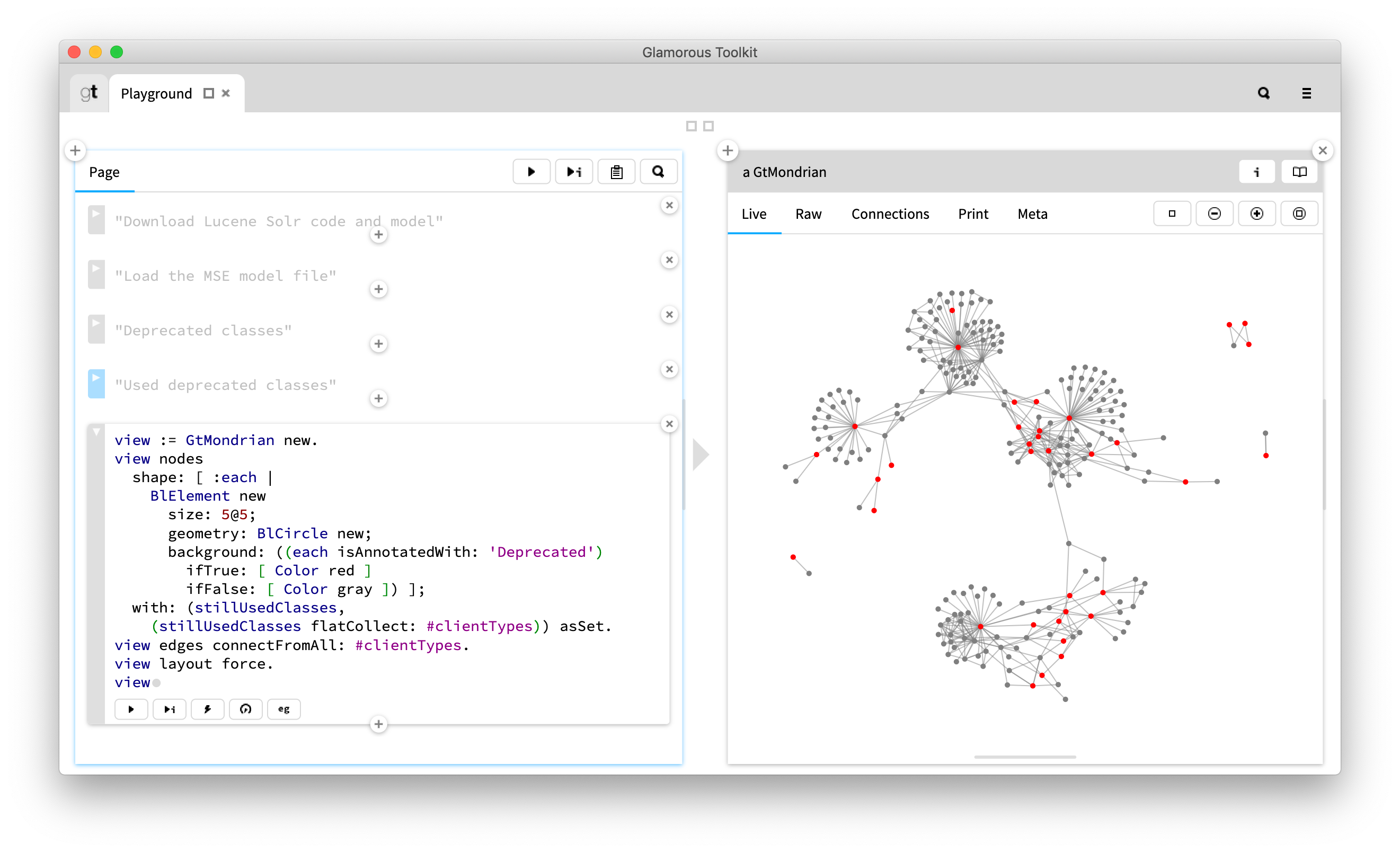Open the book view of GtMondrian
Viewport: 1400px width, 853px height.
1299,172
